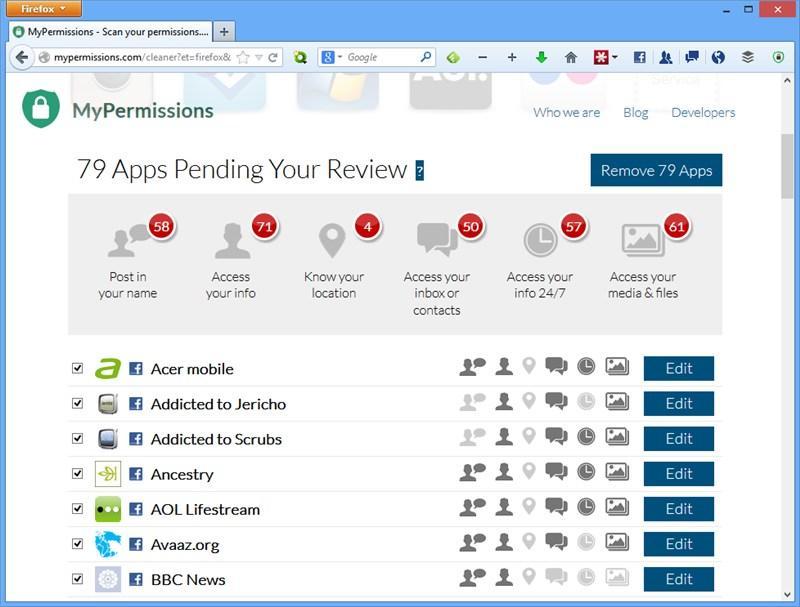
Task: Focus the address bar URL field
Action: (142, 58)
